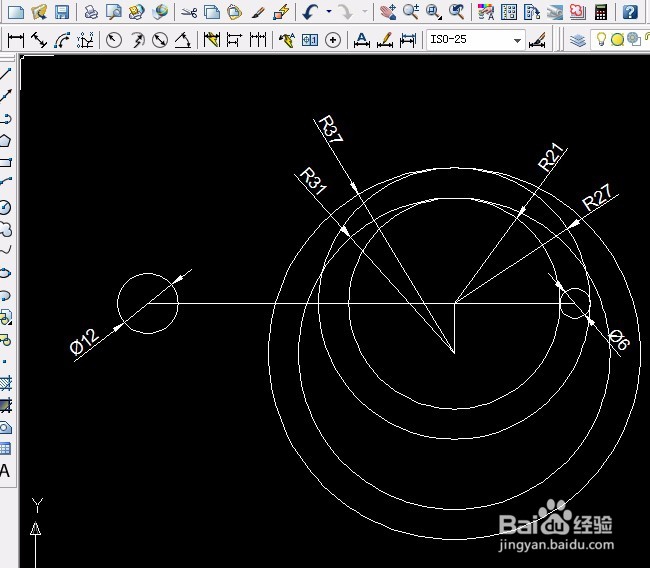650x568 pixels.
Task: Select Gradient fill tool
Action: pos(6,406)
